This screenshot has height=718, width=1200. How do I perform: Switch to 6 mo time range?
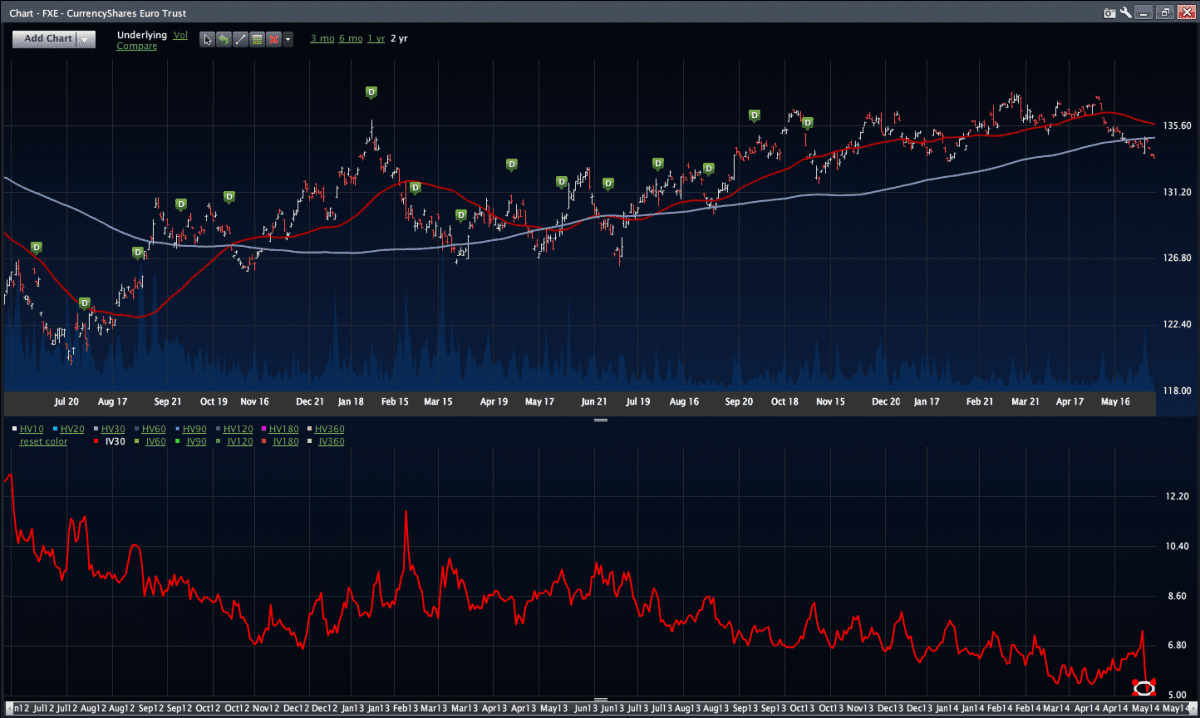point(349,38)
